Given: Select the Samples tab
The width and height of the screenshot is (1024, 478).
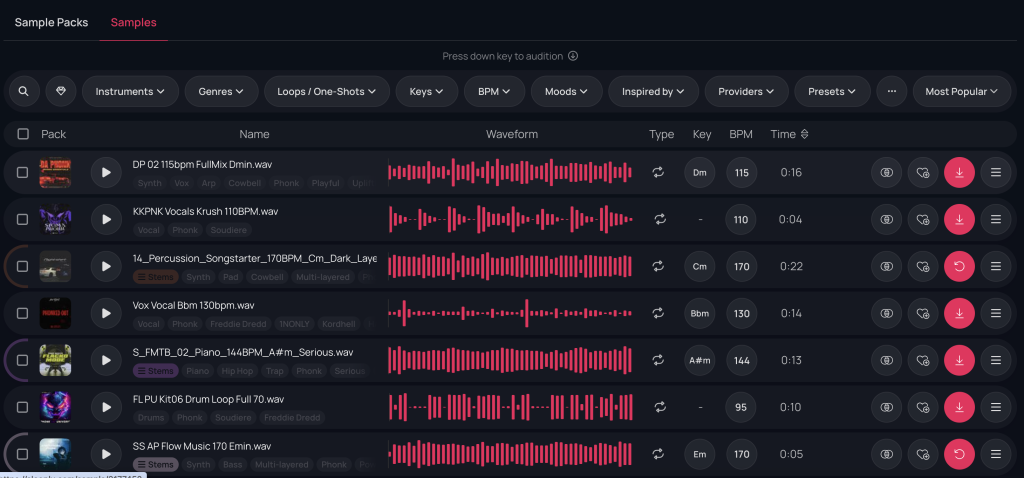Looking at the screenshot, I should click(x=133, y=22).
